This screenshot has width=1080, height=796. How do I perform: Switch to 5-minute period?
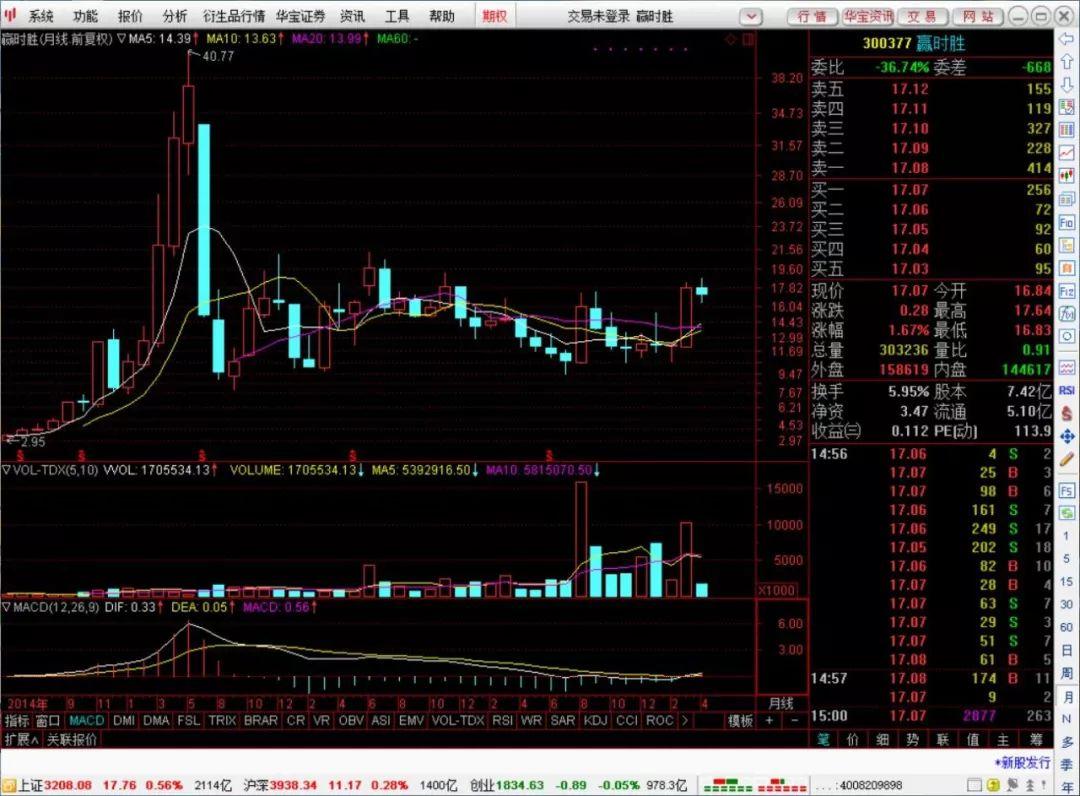click(x=1066, y=558)
